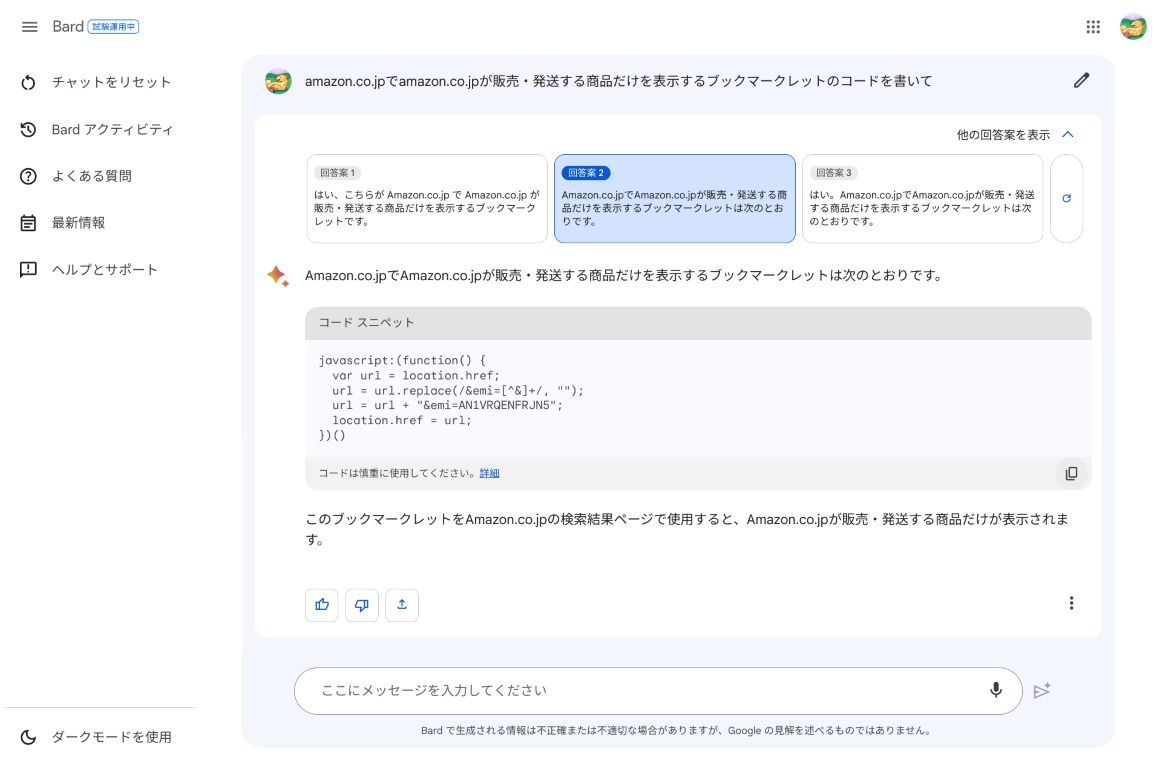Open the response more options menu
The height and width of the screenshot is (768, 1162).
coord(1071,603)
